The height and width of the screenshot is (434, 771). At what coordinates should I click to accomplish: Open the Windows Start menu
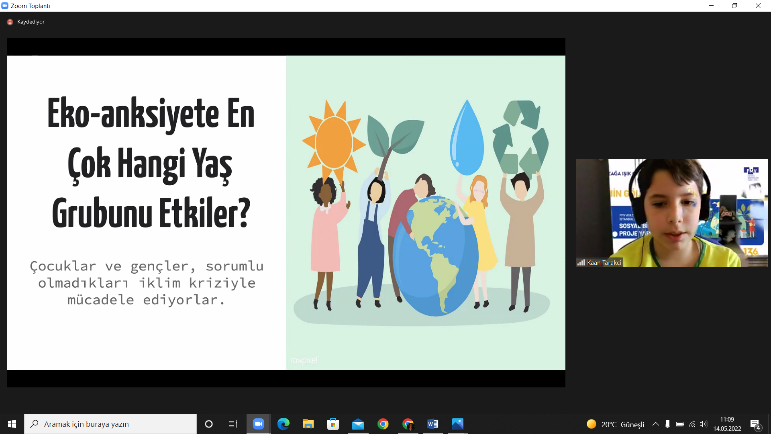[x=12, y=424]
